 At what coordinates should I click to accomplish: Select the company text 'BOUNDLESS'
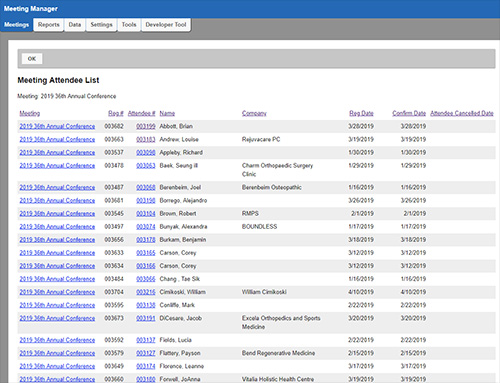[x=260, y=227]
